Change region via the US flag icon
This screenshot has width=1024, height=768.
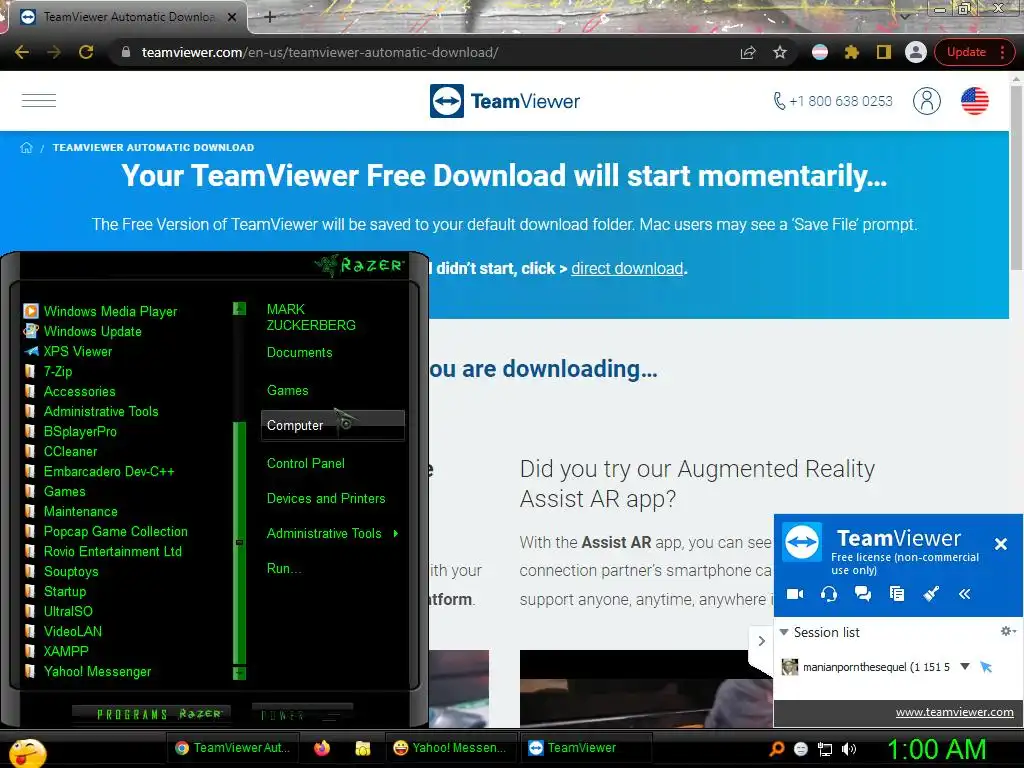pos(974,101)
